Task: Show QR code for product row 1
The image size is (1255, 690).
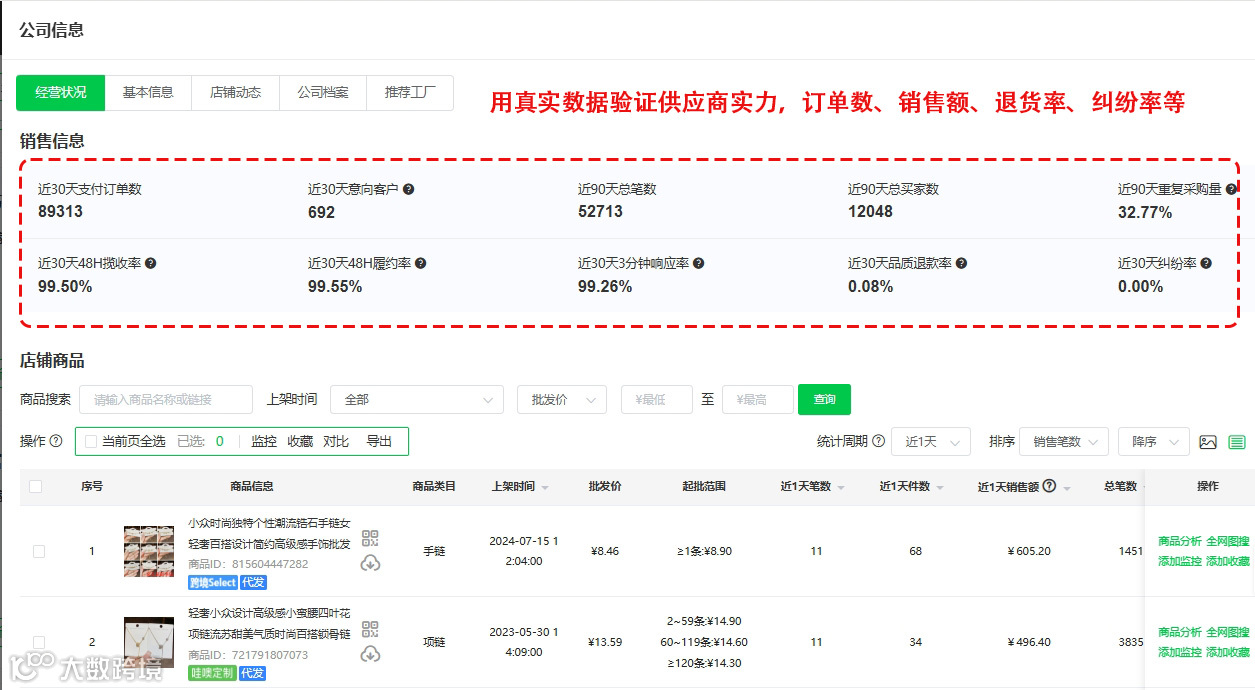Action: coord(370,539)
